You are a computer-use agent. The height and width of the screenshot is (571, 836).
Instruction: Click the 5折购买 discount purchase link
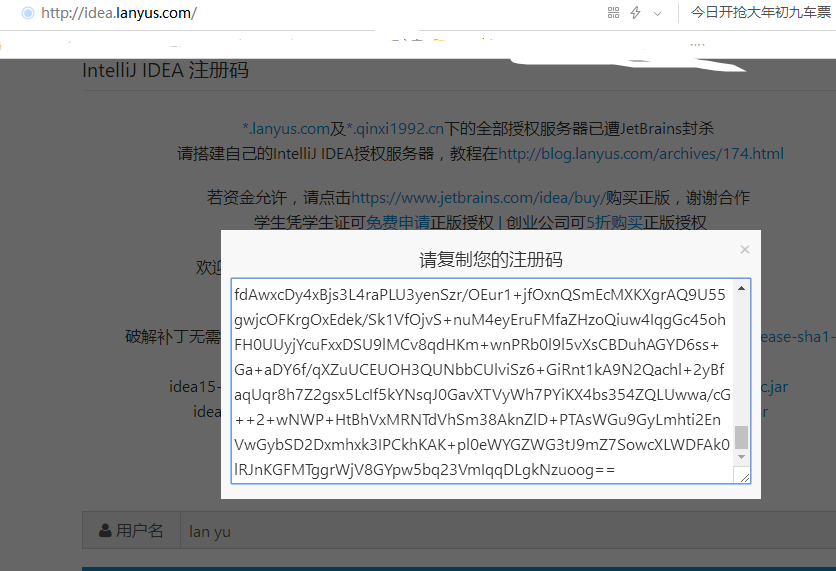point(614,222)
